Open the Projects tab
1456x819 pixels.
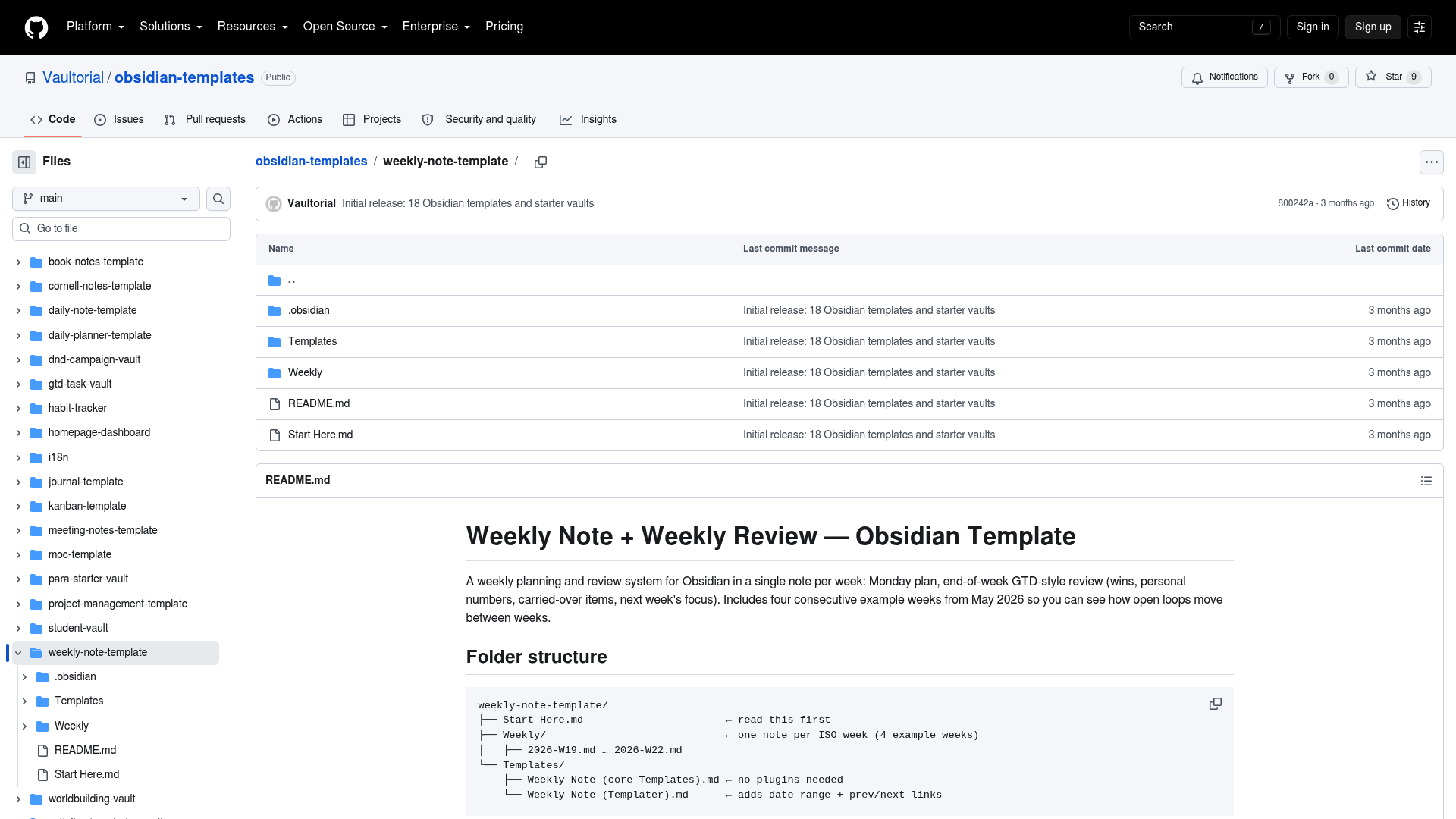click(x=372, y=120)
